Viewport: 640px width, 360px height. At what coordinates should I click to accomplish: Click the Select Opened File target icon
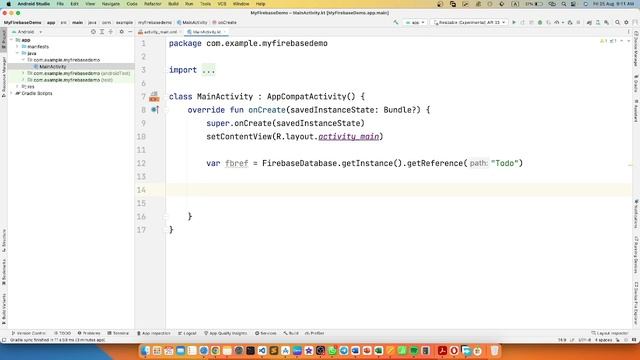click(93, 31)
